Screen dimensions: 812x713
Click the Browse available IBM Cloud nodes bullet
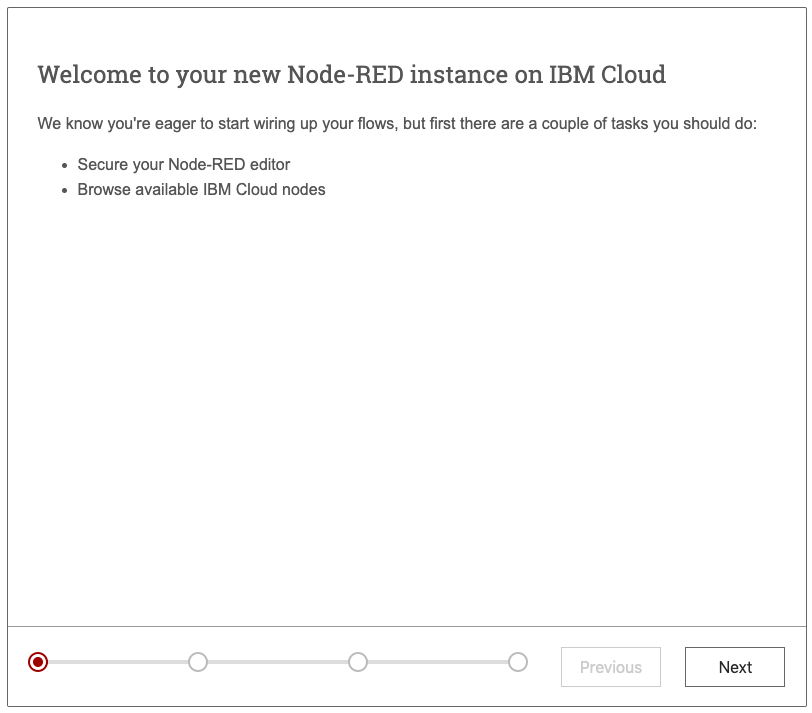coord(202,189)
